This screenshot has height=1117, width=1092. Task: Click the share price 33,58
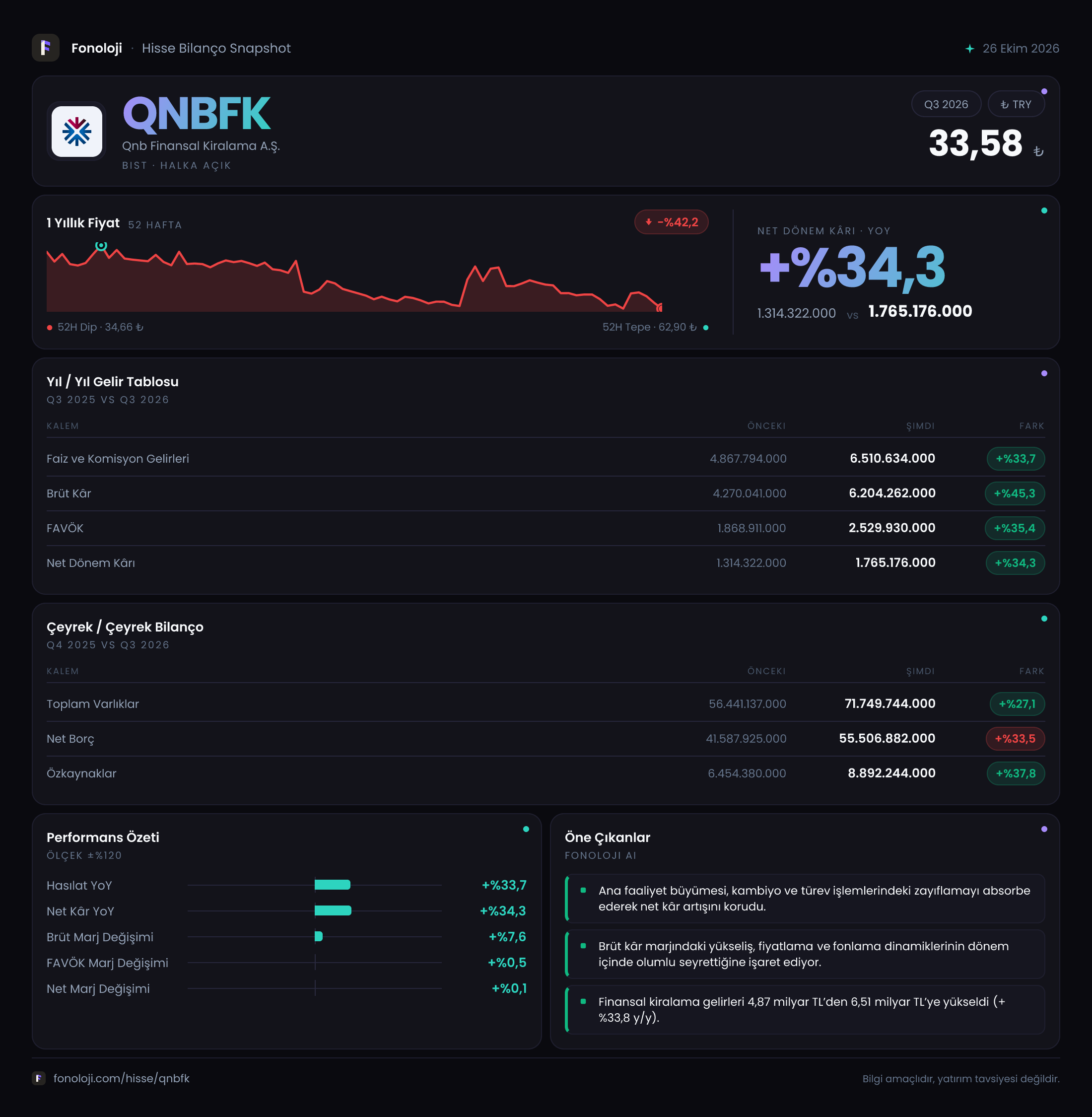[x=975, y=143]
